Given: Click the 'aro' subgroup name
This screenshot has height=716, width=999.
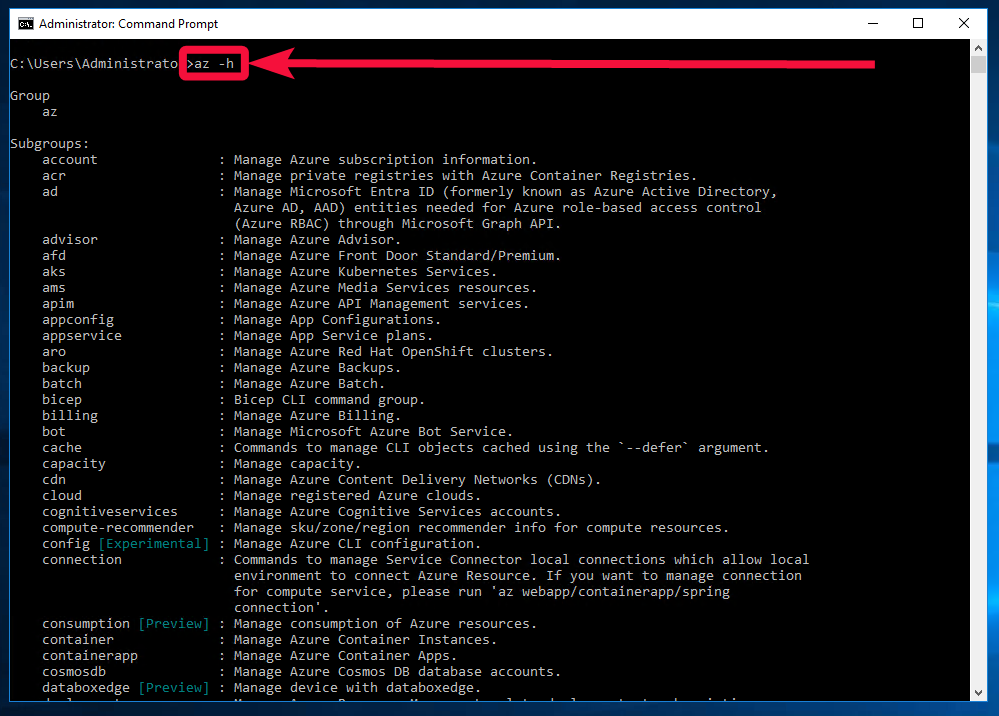Looking at the screenshot, I should click(54, 352).
